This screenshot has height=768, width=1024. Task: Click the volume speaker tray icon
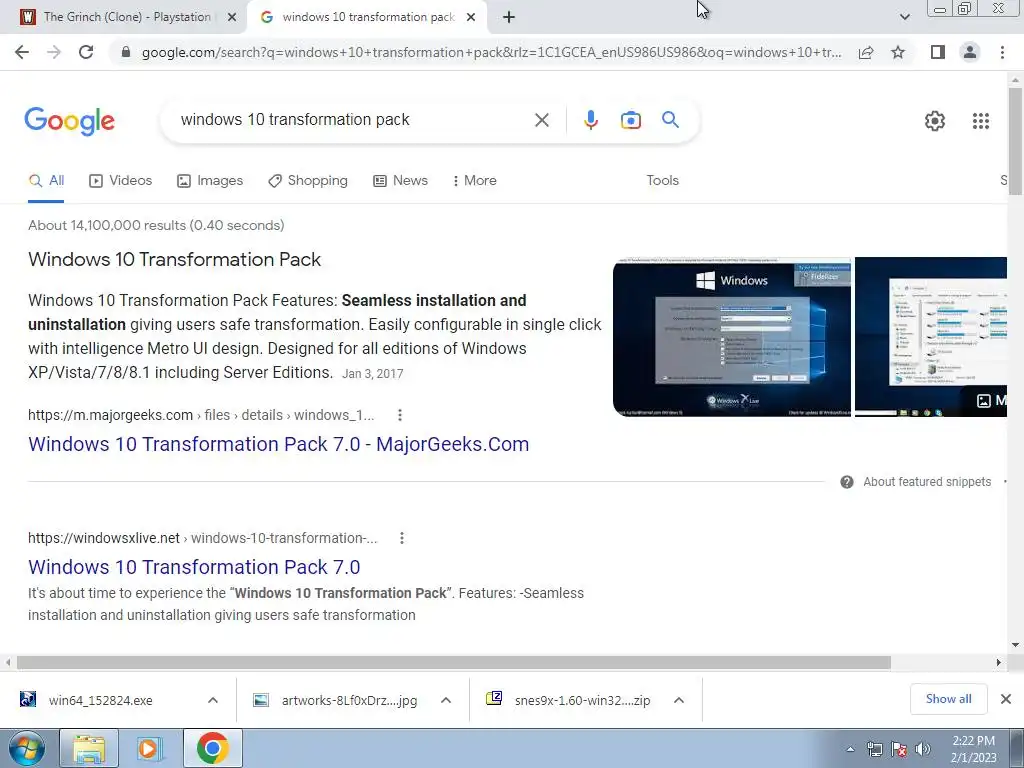click(923, 749)
